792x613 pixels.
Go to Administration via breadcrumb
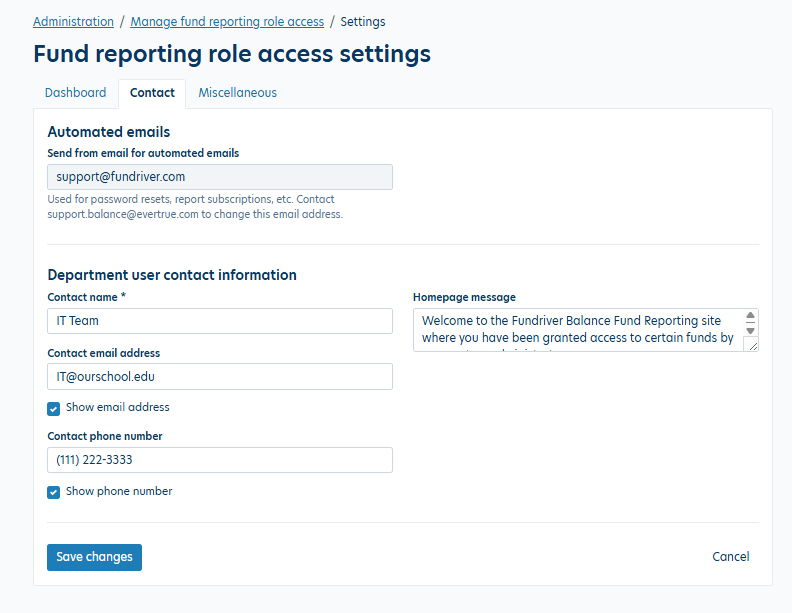point(73,21)
